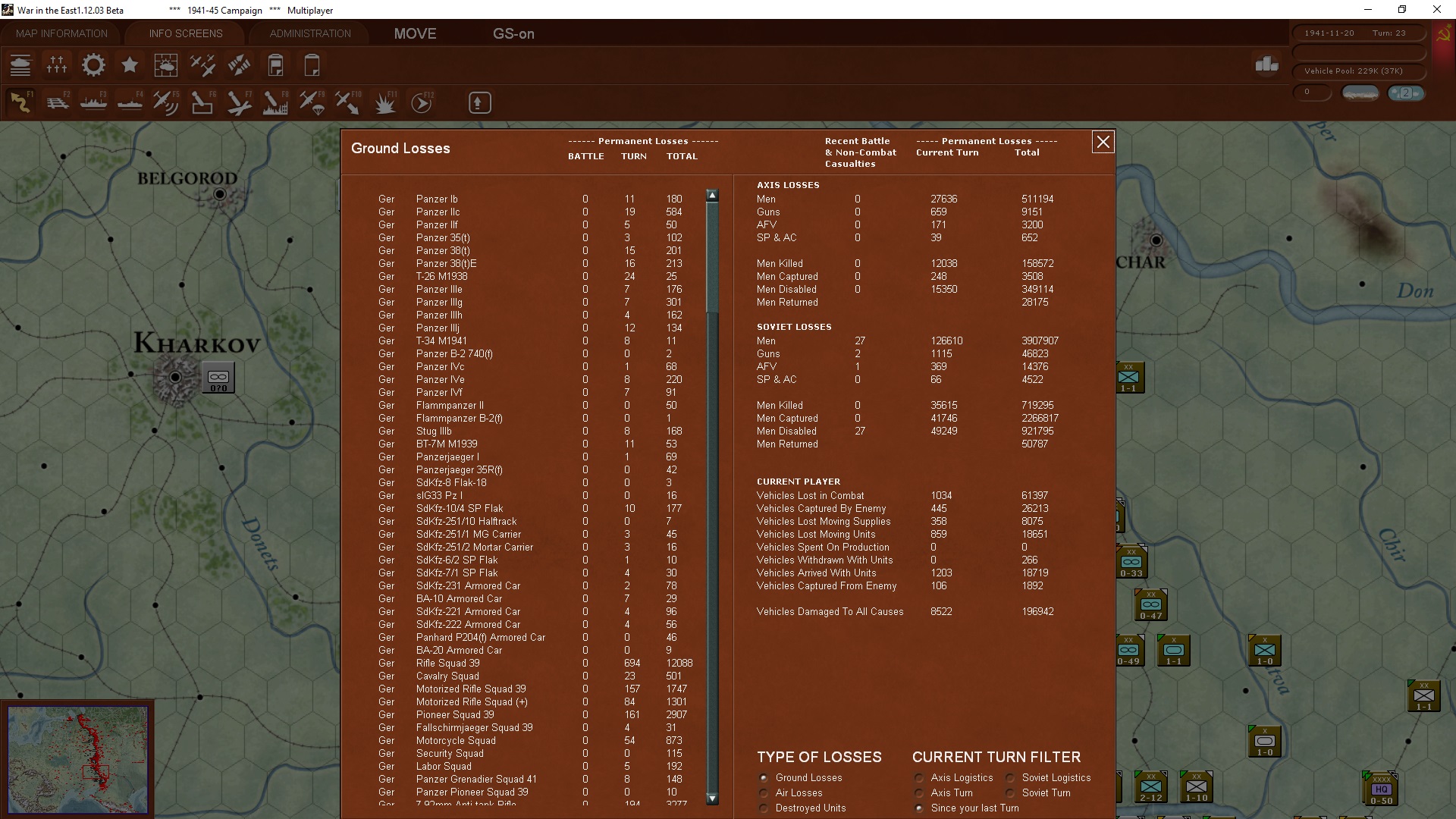Select the HQ unit counter 0-50

click(x=1381, y=789)
